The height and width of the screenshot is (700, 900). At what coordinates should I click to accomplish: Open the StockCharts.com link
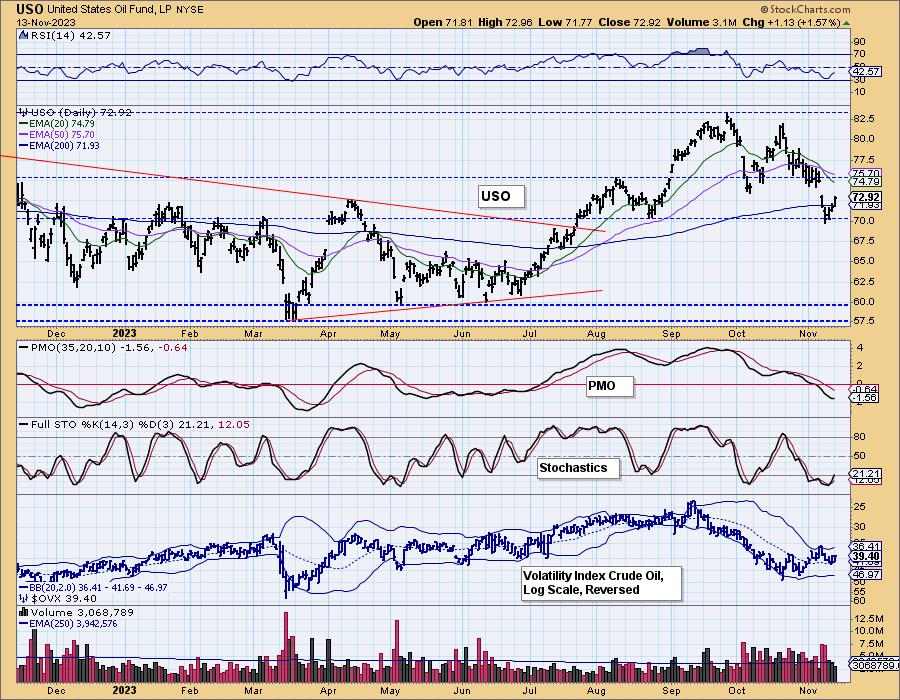[x=810, y=9]
